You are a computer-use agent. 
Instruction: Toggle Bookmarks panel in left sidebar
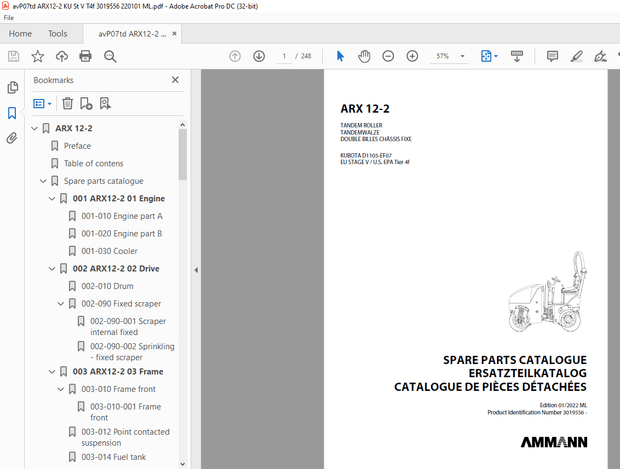tap(12, 113)
